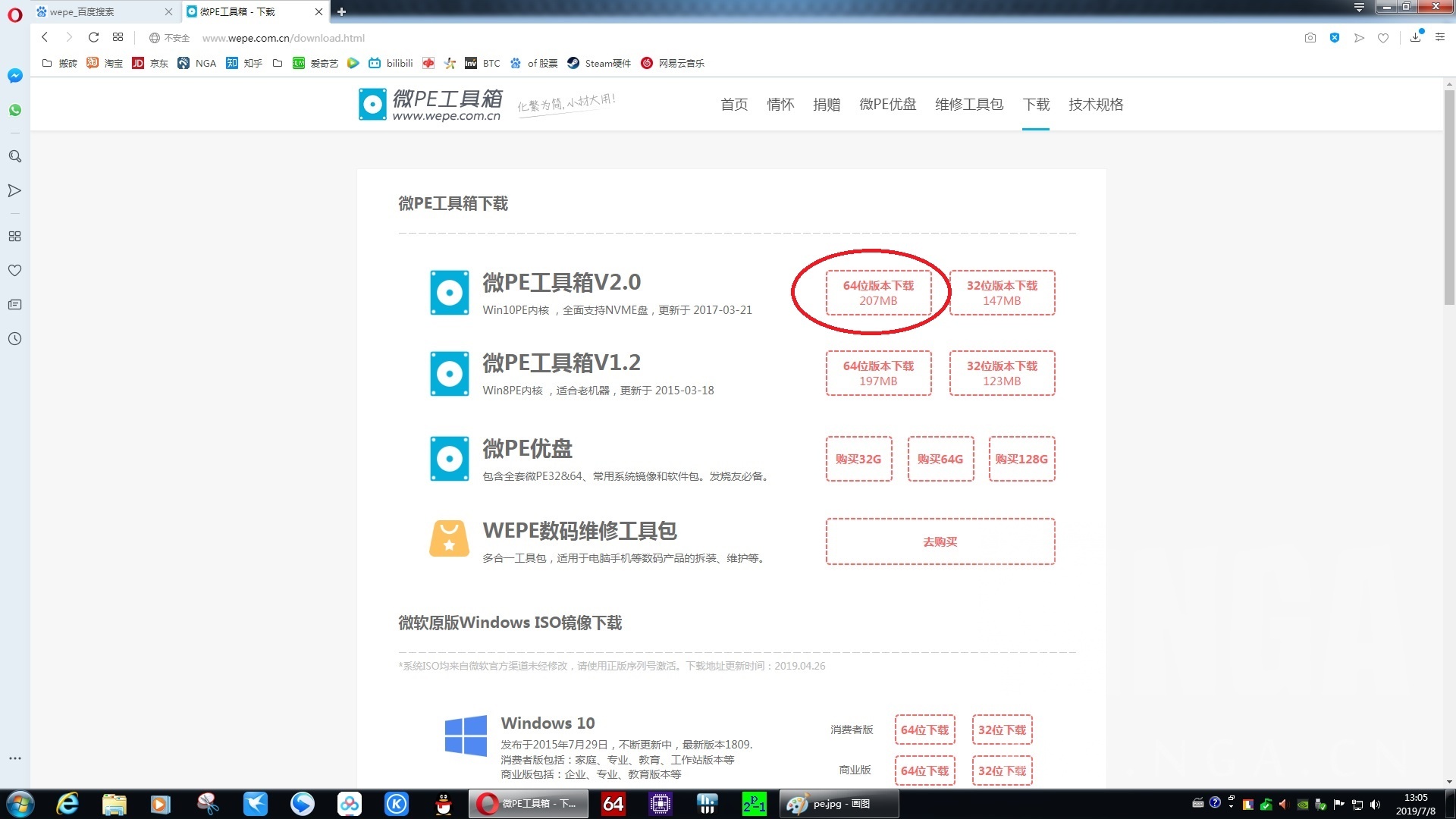
Task: Click the volume icon in the system tray
Action: coord(1376,805)
